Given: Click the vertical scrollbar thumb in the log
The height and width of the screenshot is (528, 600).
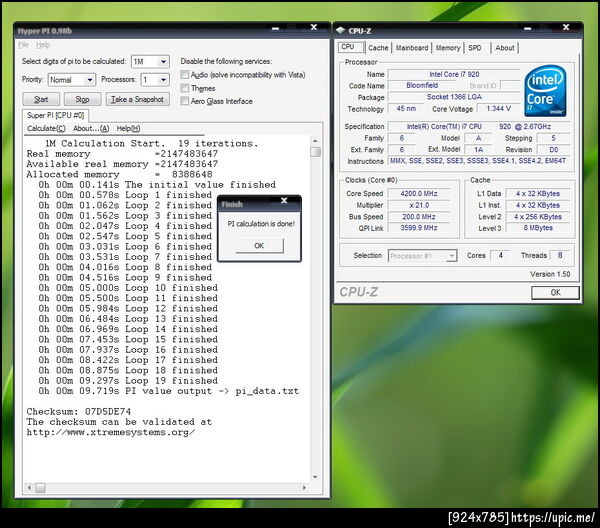Looking at the screenshot, I should (x=315, y=152).
